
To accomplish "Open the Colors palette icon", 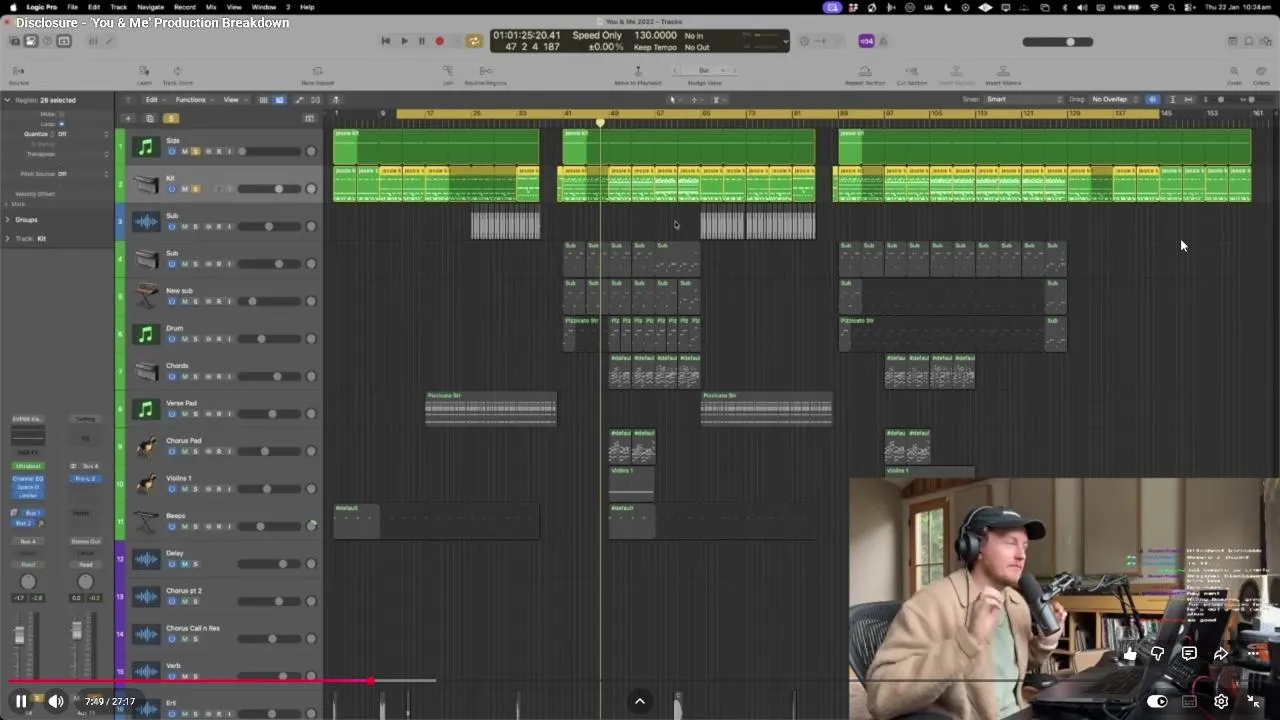I will pyautogui.click(x=1261, y=75).
